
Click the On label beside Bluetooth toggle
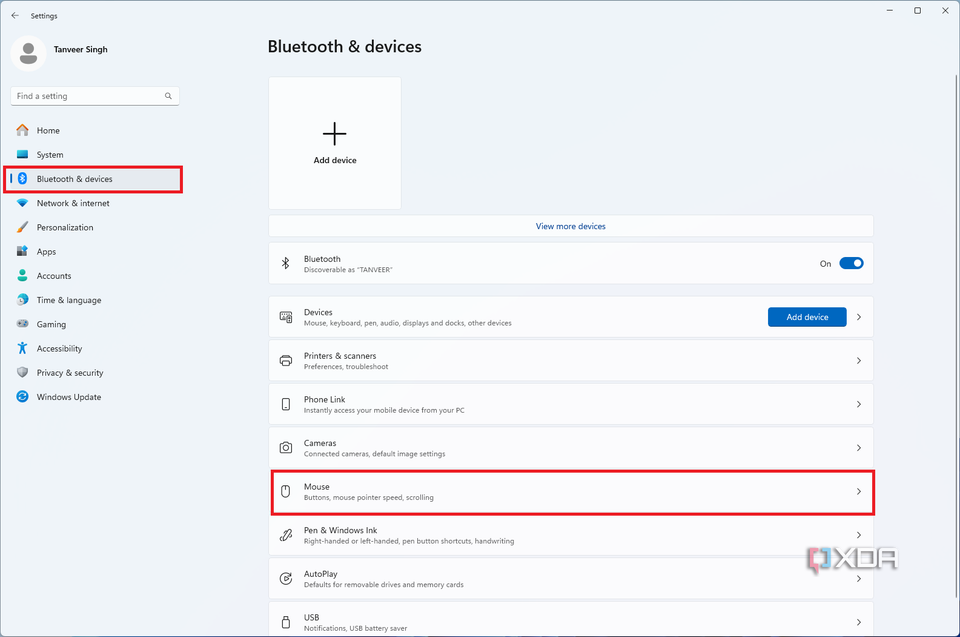pyautogui.click(x=825, y=263)
